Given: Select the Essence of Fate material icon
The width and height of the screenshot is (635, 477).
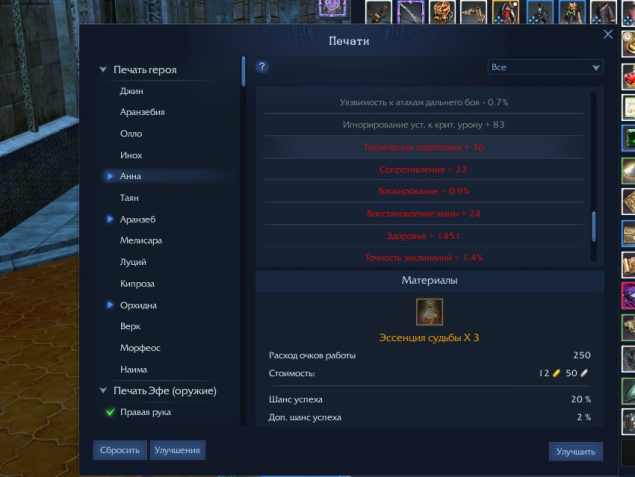Looking at the screenshot, I should point(429,312).
